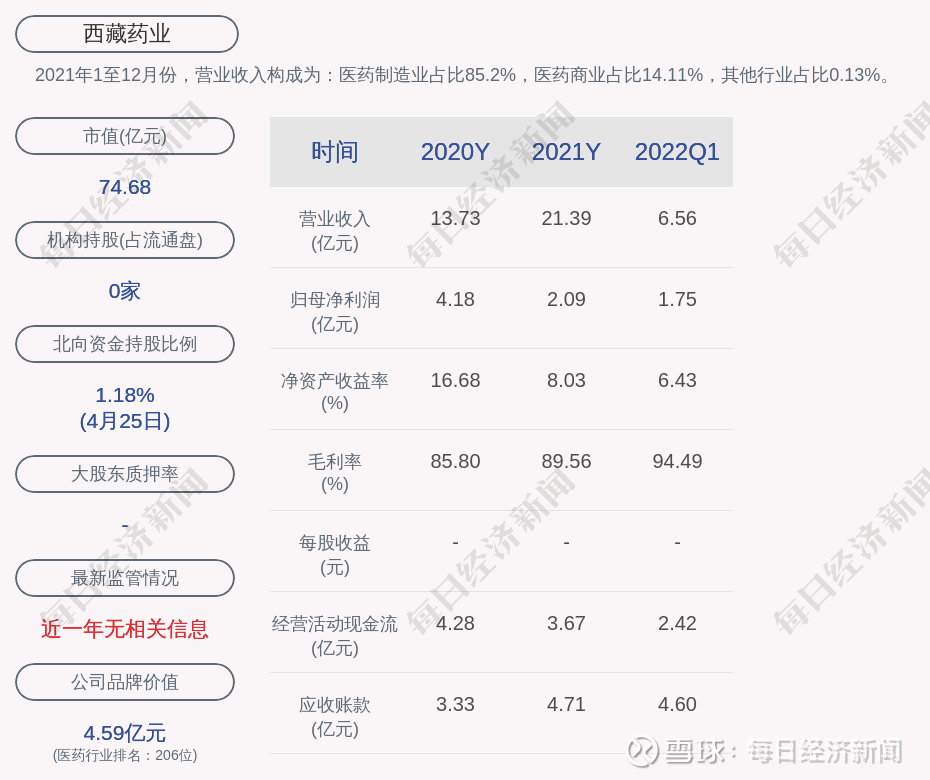Viewport: 930px width, 780px height.
Task: Click the net profit value 1.75
Action: 677,300
